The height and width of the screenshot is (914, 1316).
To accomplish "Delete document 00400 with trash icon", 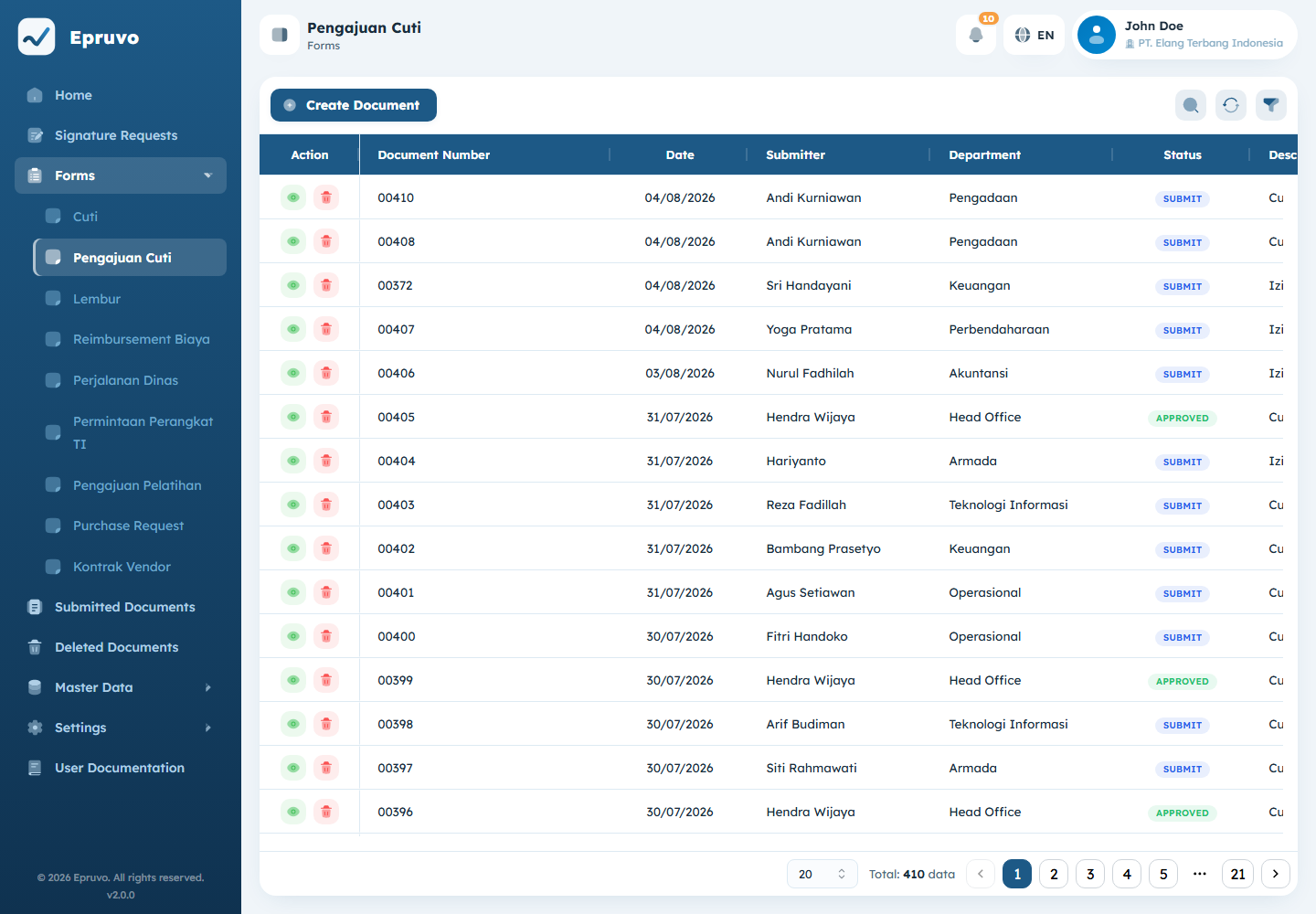I will [326, 636].
